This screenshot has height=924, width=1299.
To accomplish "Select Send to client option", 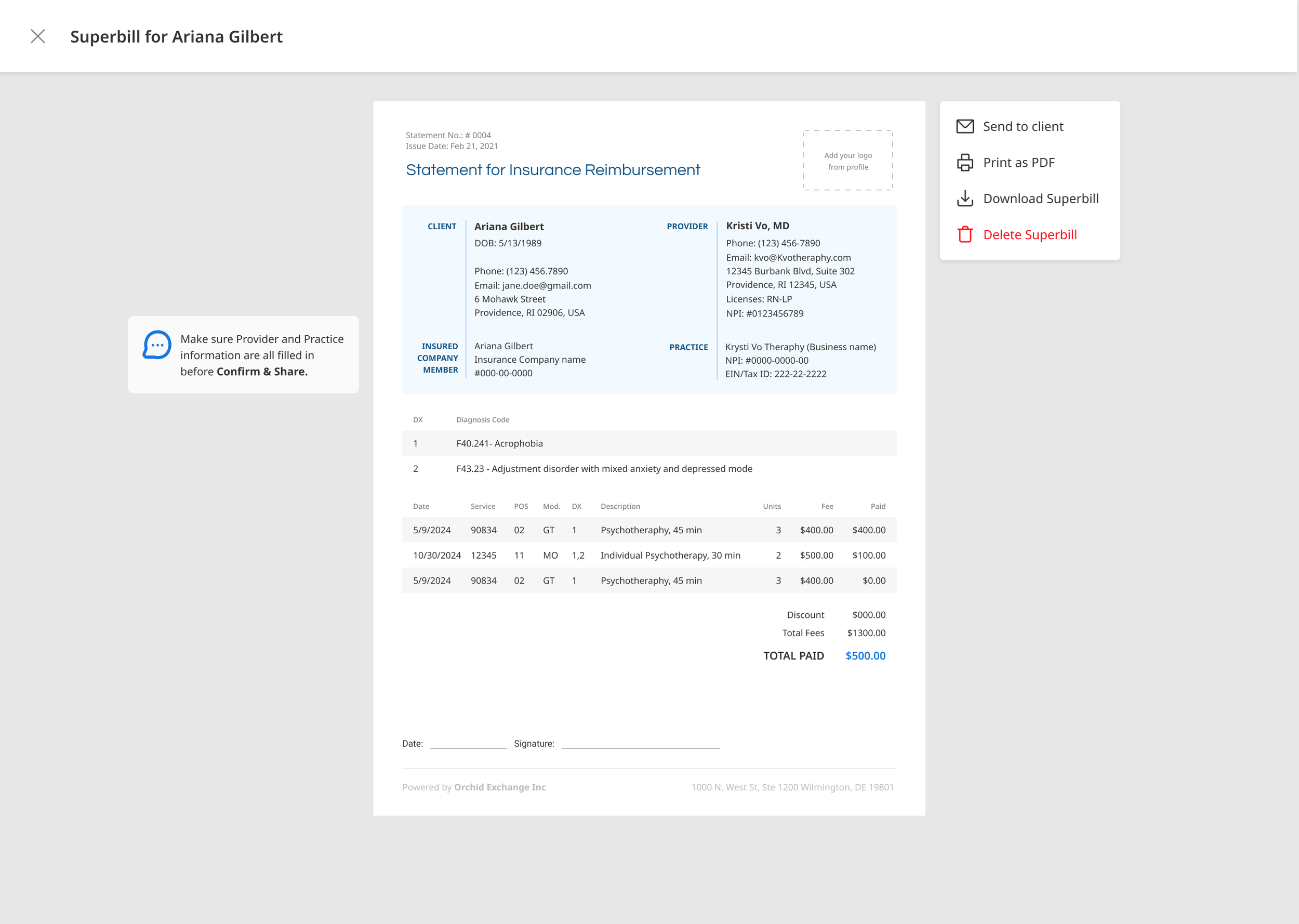I will click(x=1023, y=126).
